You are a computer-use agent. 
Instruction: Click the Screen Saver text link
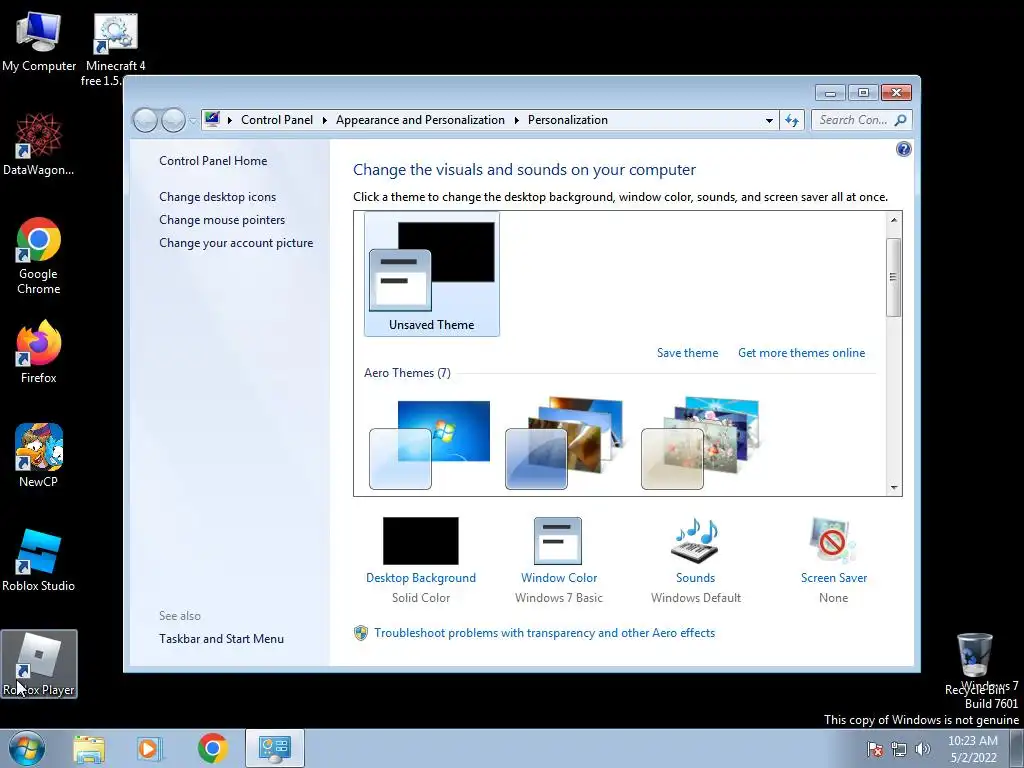pos(833,578)
